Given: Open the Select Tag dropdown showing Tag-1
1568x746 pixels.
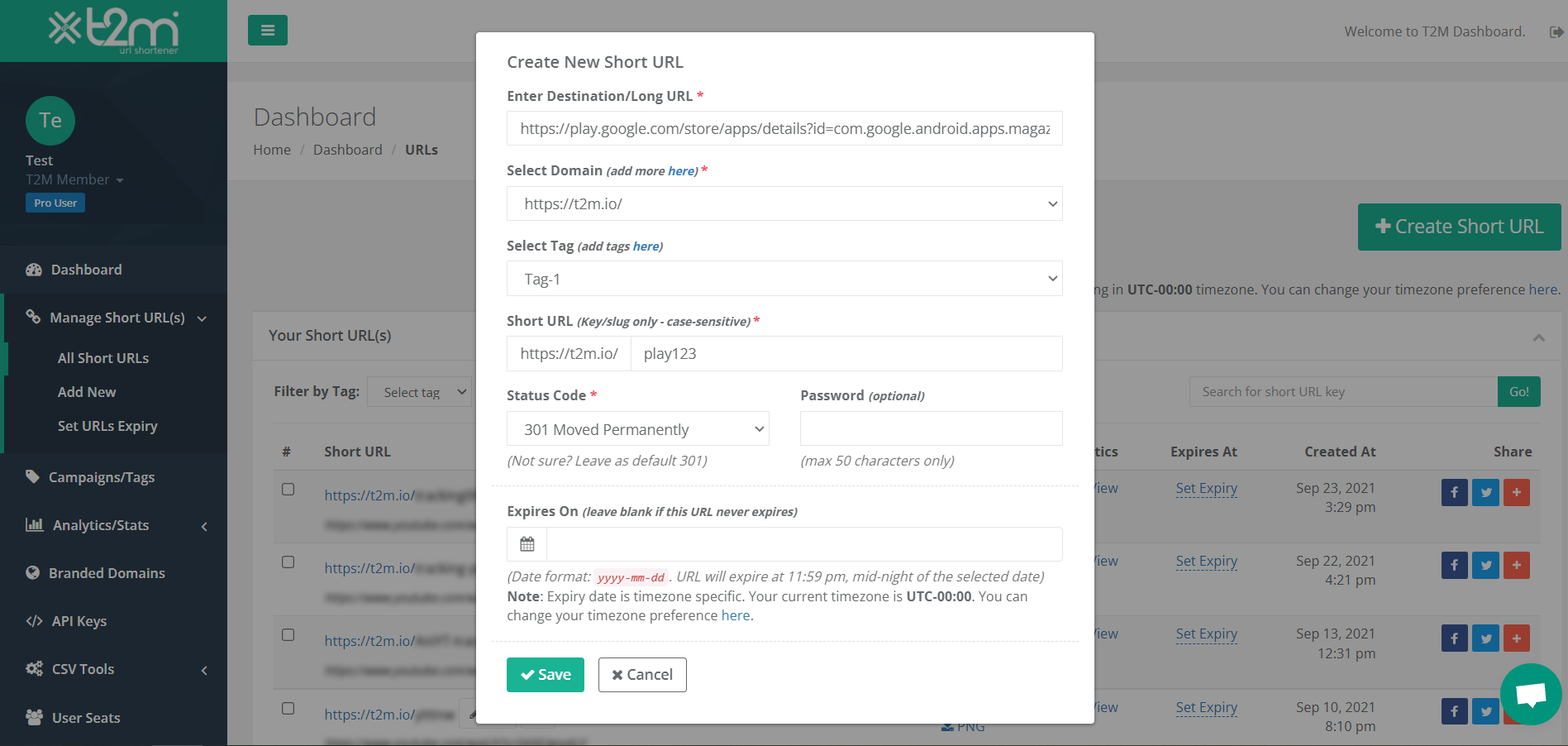Looking at the screenshot, I should pyautogui.click(x=784, y=279).
